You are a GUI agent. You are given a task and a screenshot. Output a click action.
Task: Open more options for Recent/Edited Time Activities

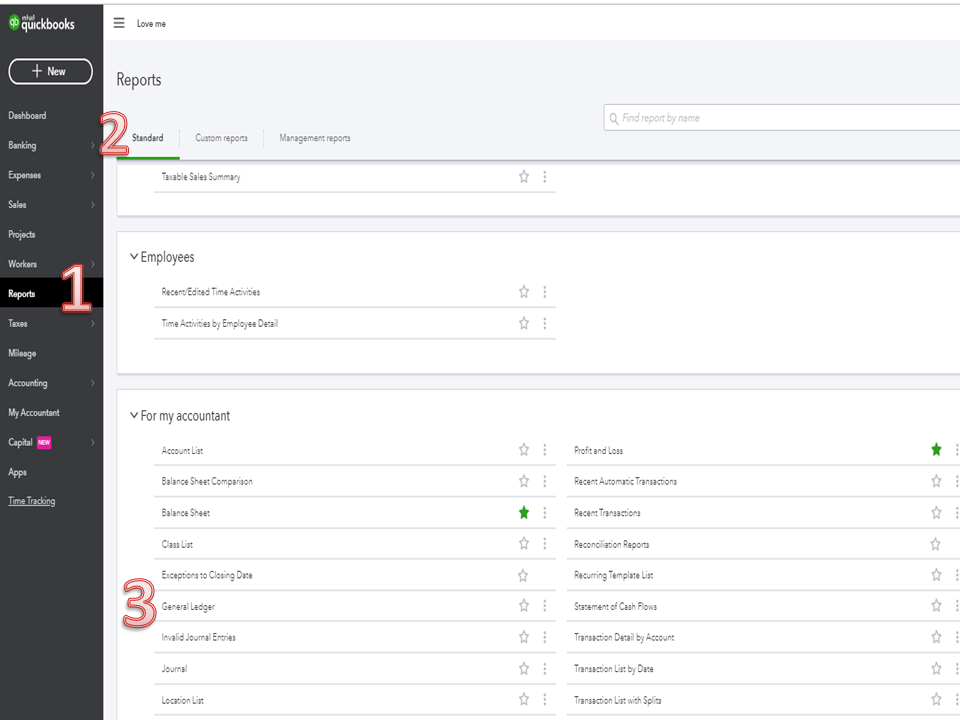[x=545, y=292]
